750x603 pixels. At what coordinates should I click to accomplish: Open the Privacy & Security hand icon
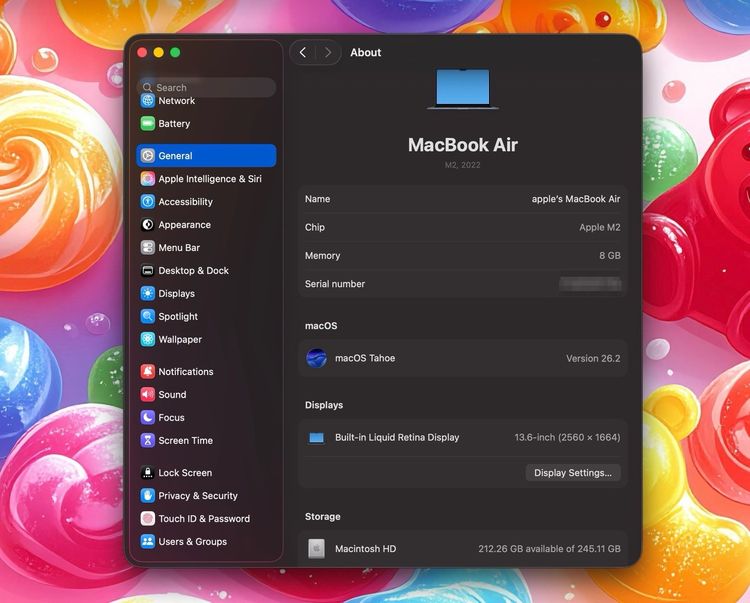click(148, 495)
